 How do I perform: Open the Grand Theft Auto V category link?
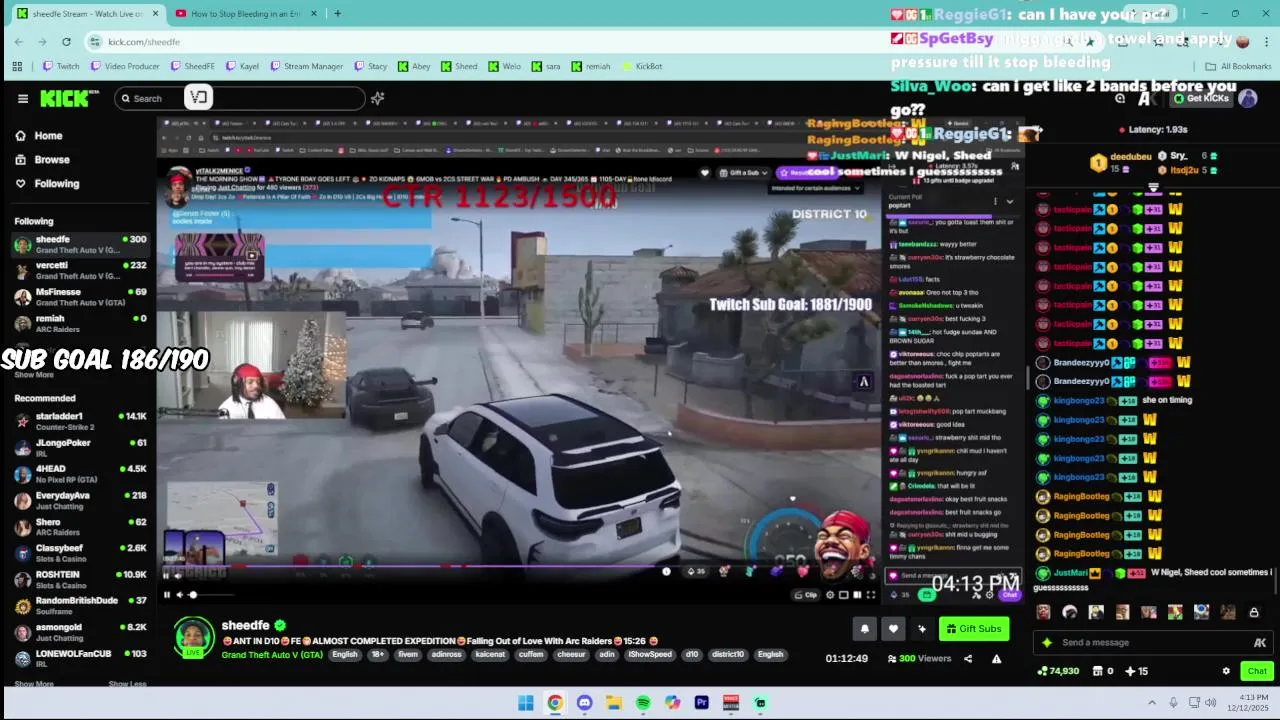pyautogui.click(x=272, y=655)
